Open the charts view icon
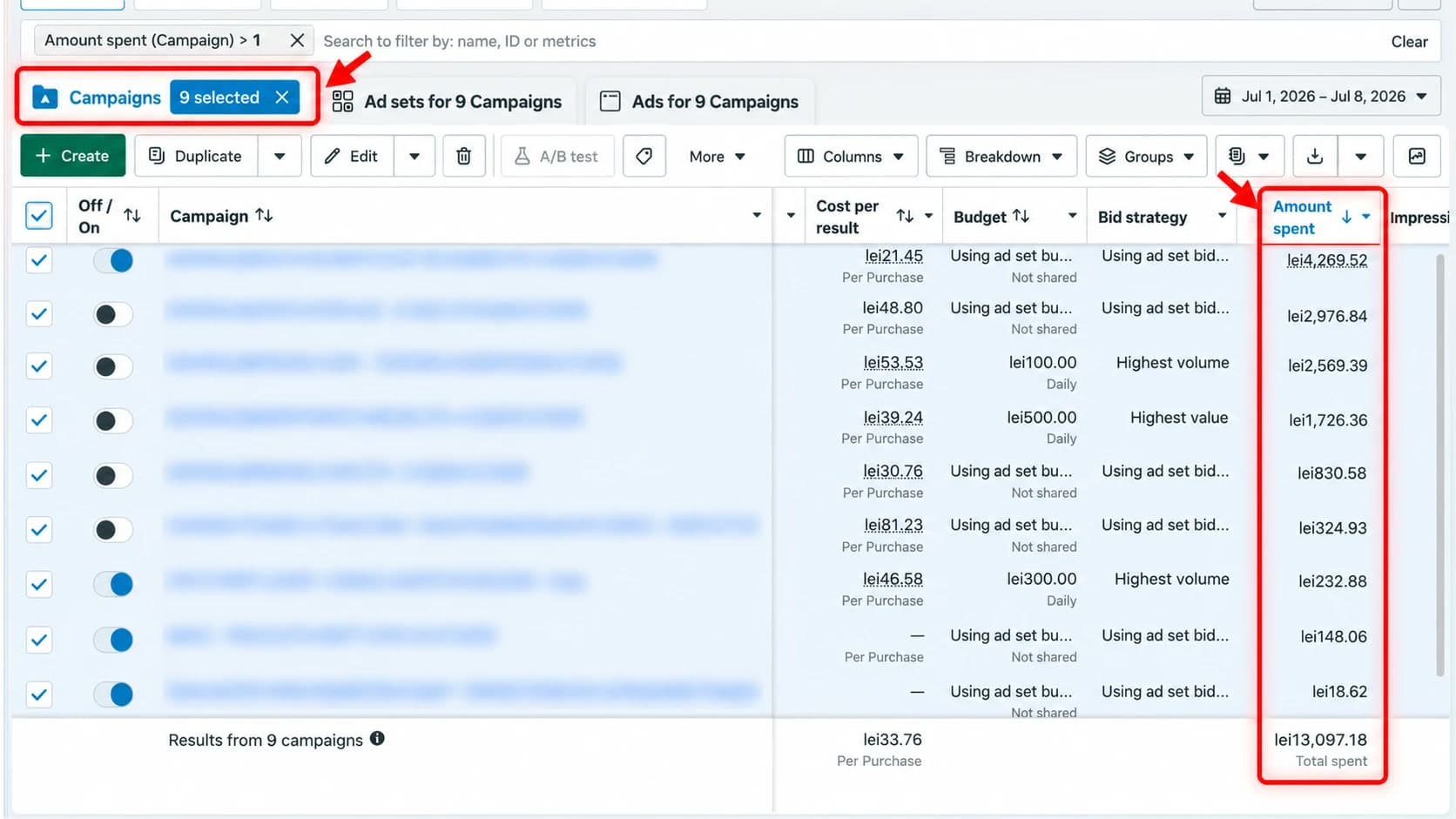Viewport: 1456px width, 819px height. (x=1417, y=156)
